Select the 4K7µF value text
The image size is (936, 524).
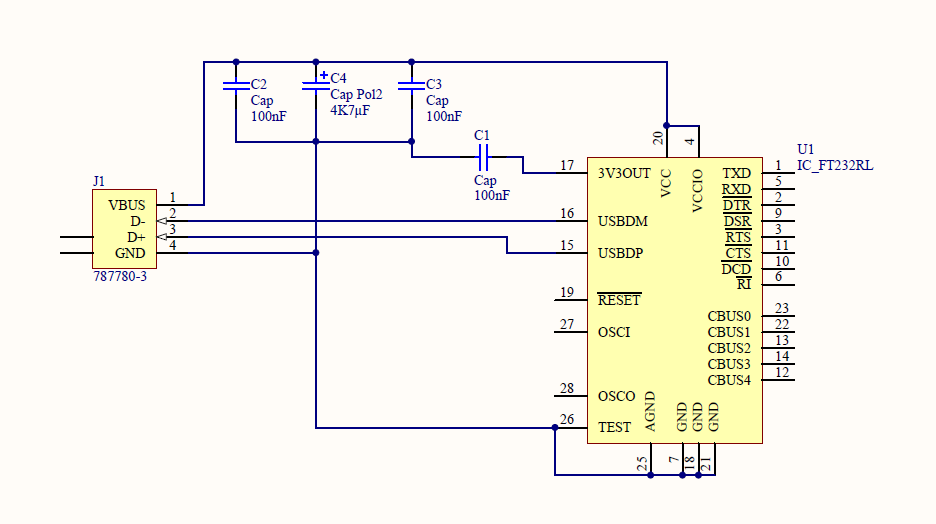(350, 110)
